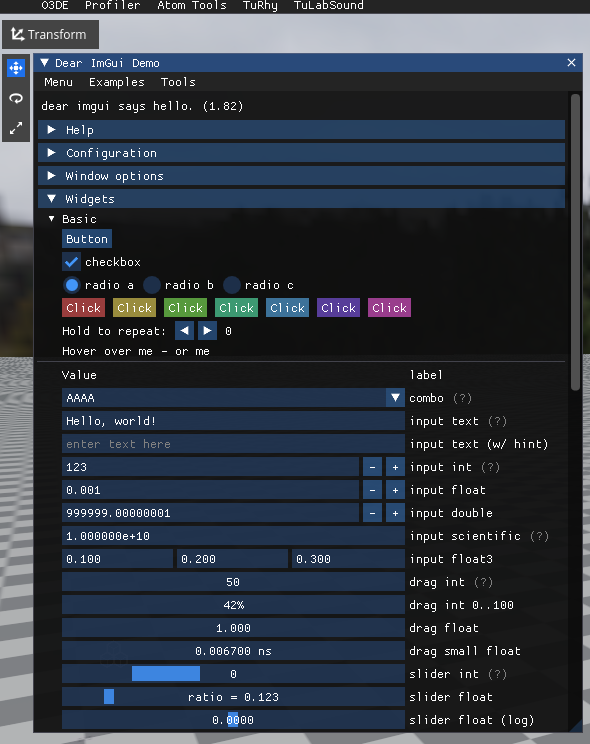The image size is (590, 744).
Task: Click the combo help (?) marker
Action: 462,398
